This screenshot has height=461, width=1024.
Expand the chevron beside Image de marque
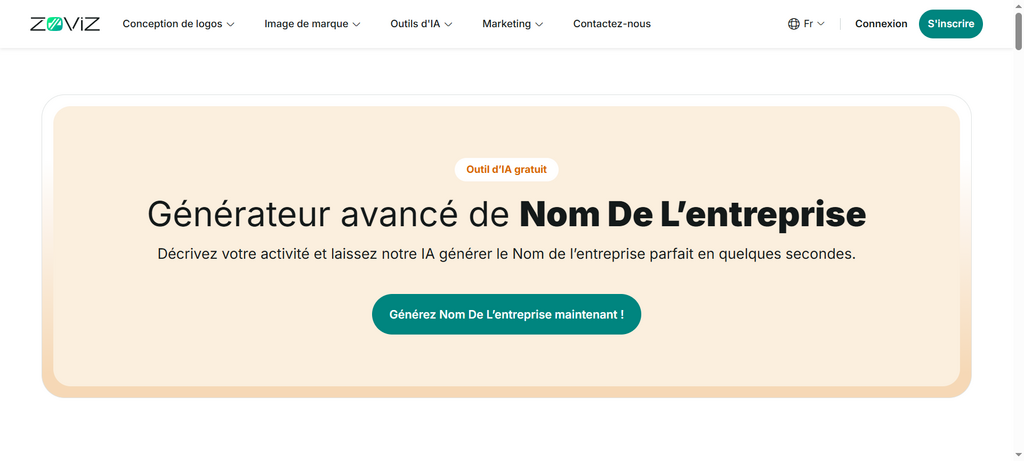[357, 24]
